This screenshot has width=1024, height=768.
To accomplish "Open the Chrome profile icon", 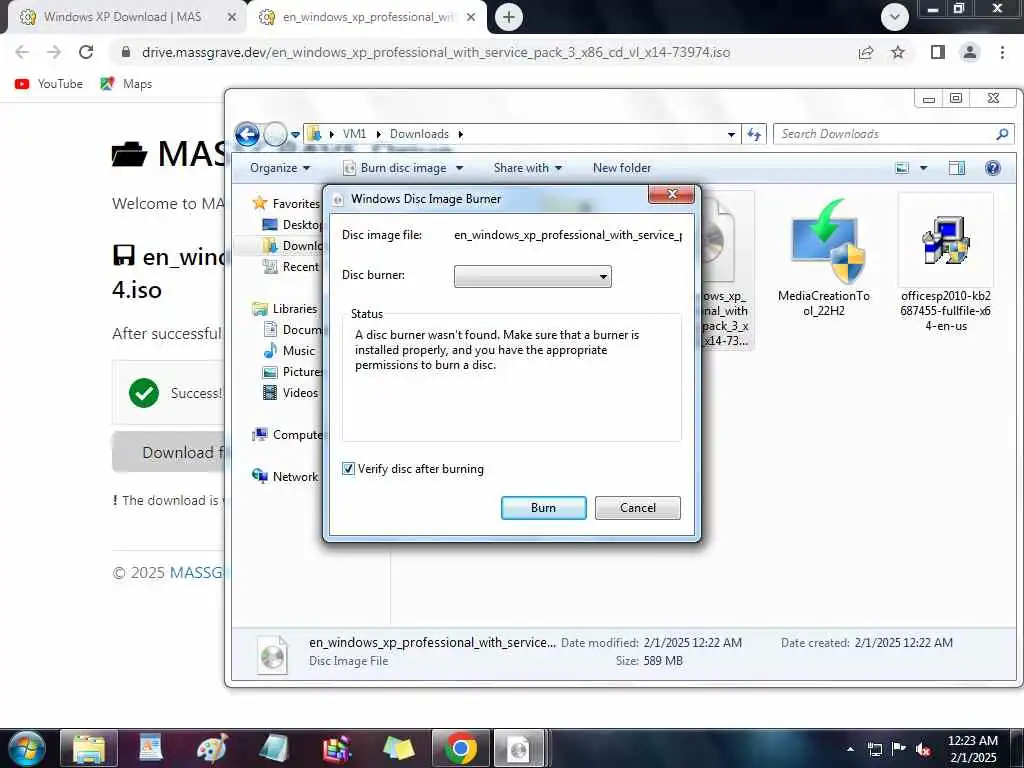I will (970, 52).
